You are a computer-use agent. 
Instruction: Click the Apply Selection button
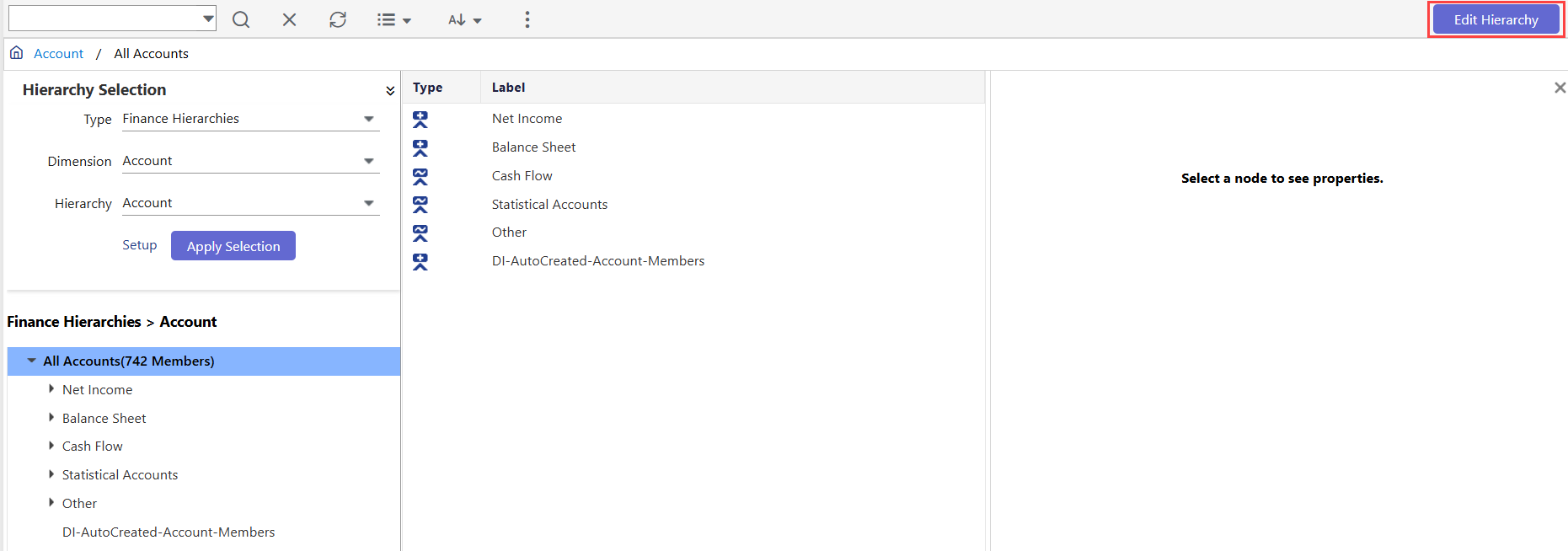click(233, 246)
